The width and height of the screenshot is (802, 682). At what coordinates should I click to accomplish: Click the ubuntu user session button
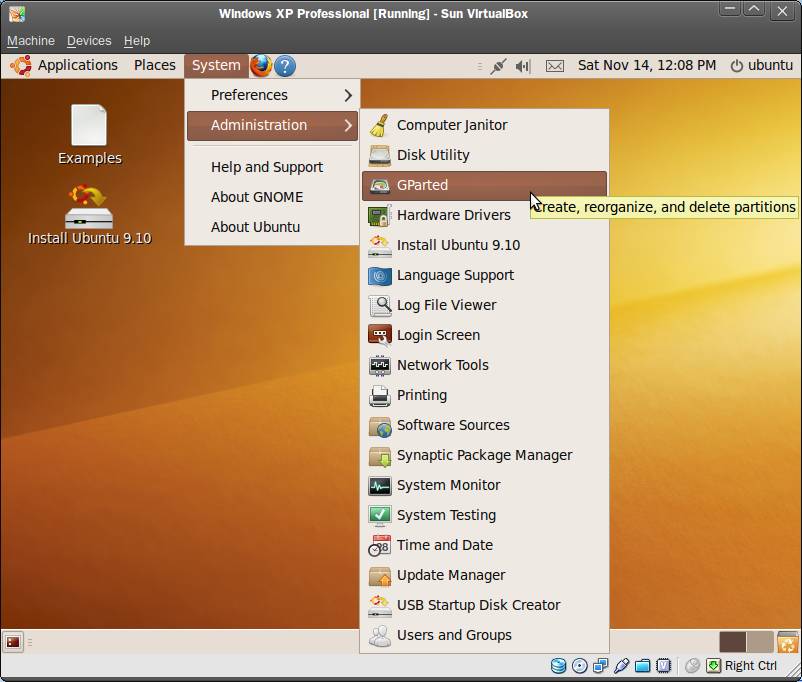762,65
